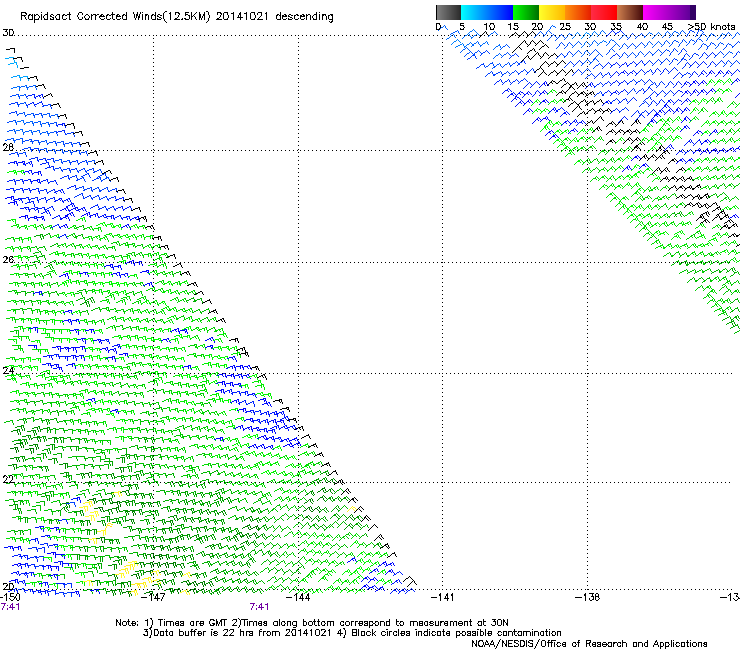Click the '>50 knots' legend label

(711, 26)
